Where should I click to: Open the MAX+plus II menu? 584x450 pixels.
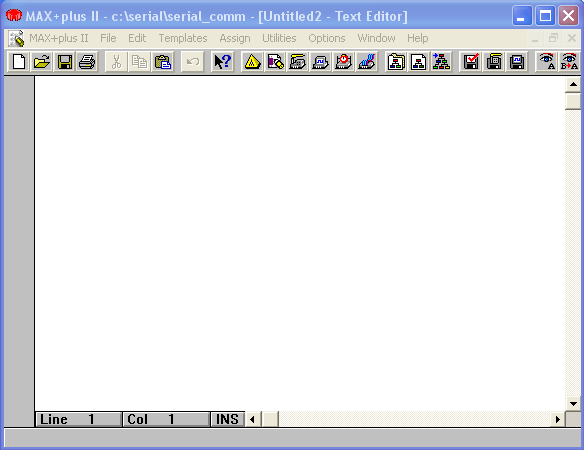[x=59, y=38]
